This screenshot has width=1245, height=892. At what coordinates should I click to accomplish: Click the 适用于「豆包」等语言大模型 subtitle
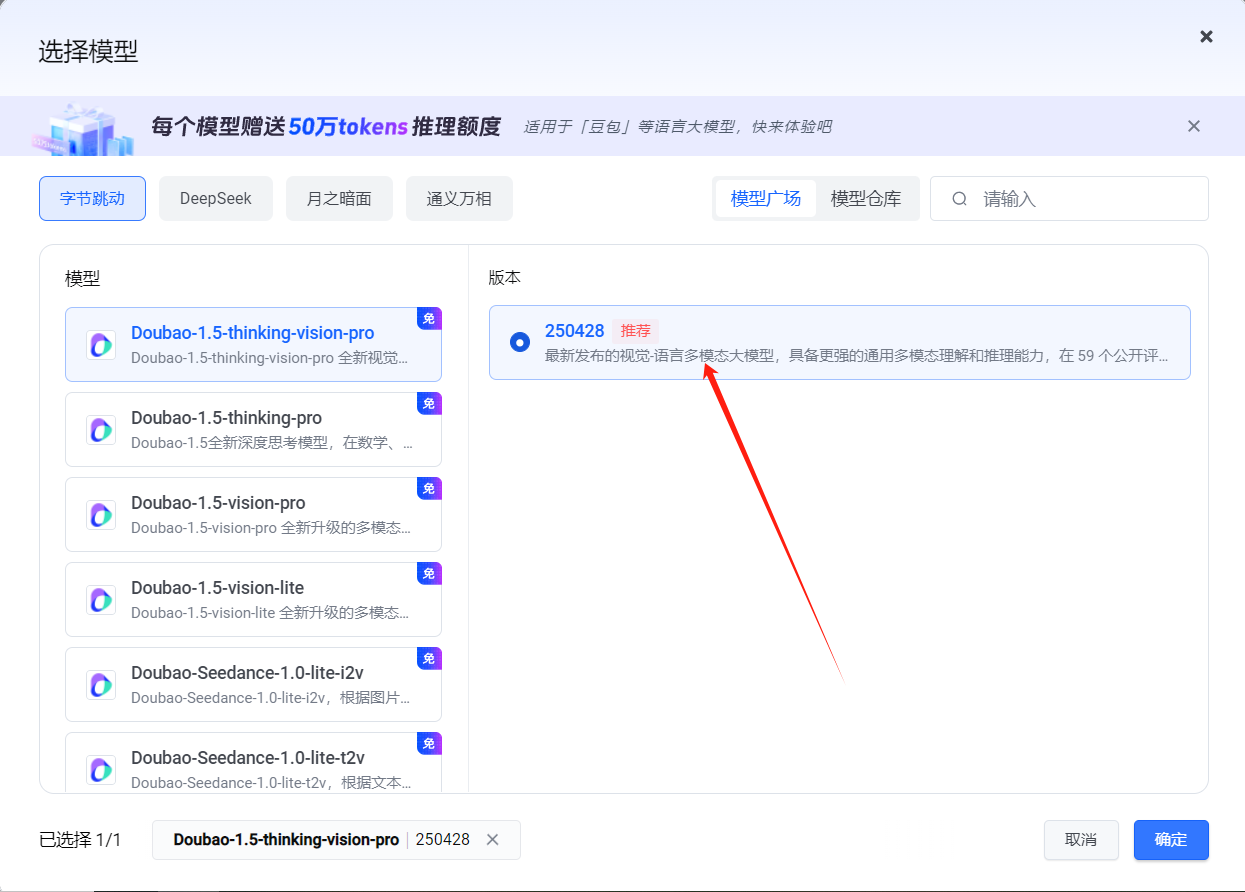coord(677,127)
